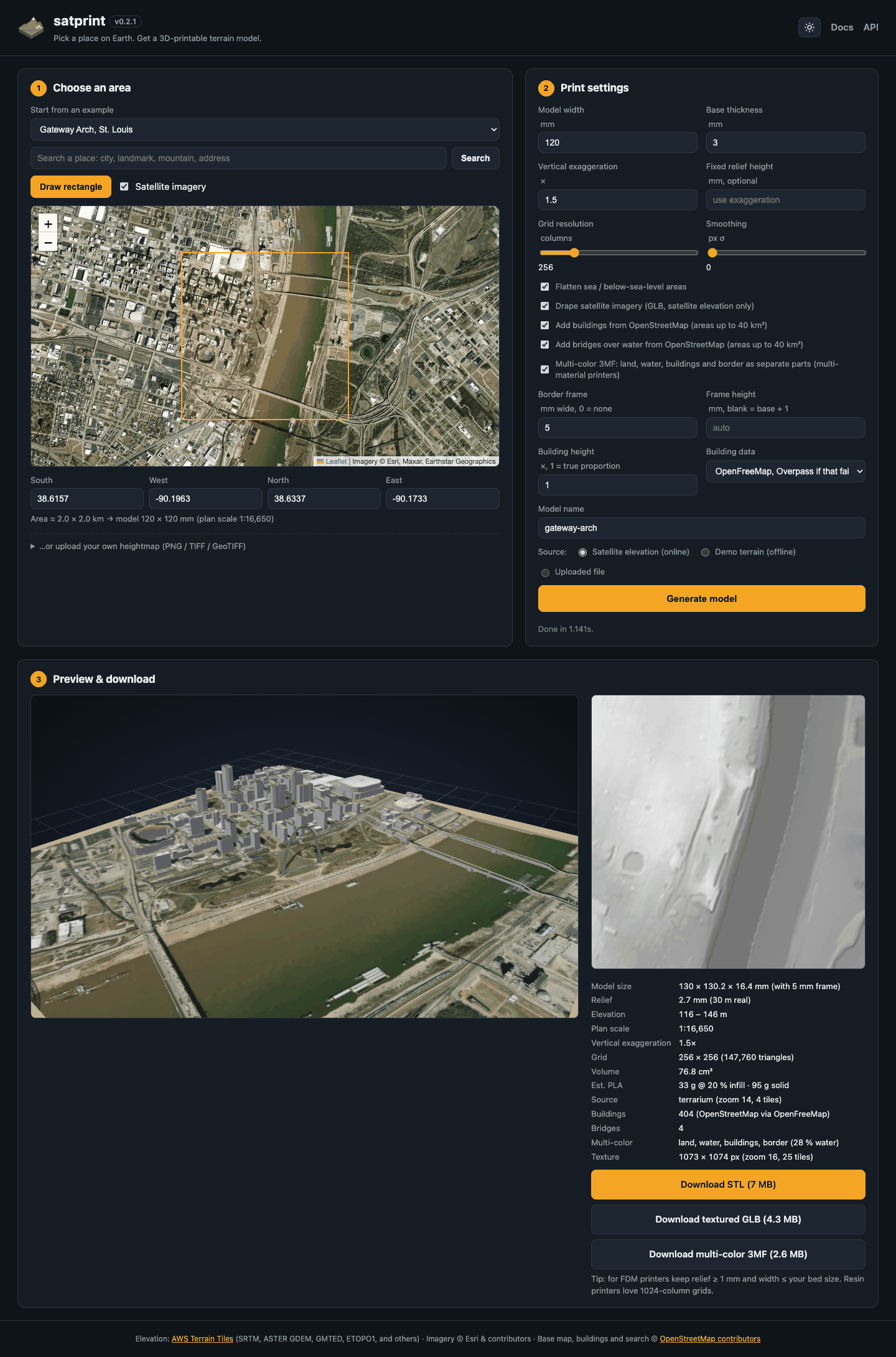Toggle Flatten sea / below-sea-level areas
The width and height of the screenshot is (896, 1357).
545,287
